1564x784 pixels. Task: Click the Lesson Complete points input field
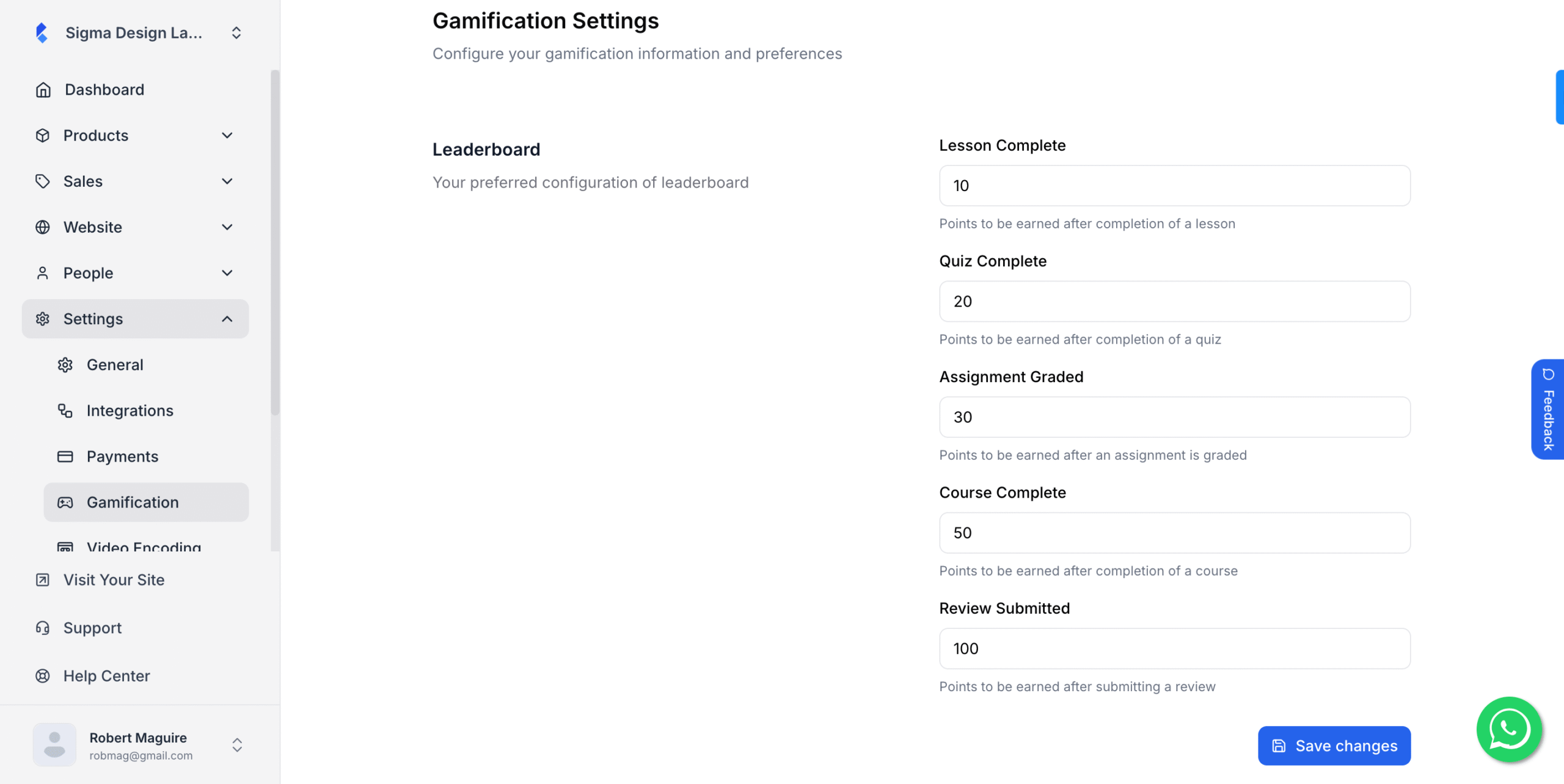[1174, 186]
